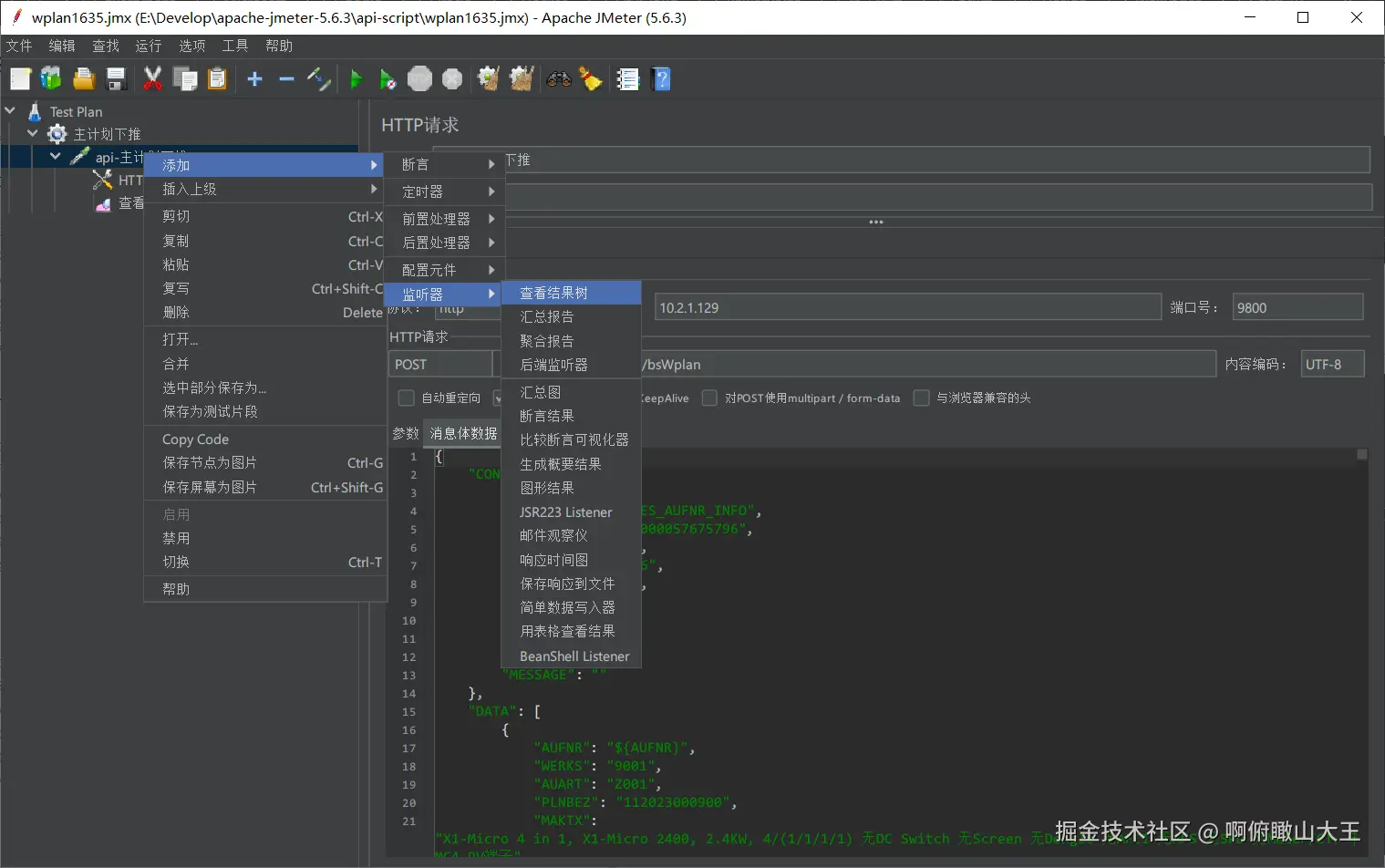Click the path field /bsWplan
1385x868 pixels.
(x=928, y=364)
